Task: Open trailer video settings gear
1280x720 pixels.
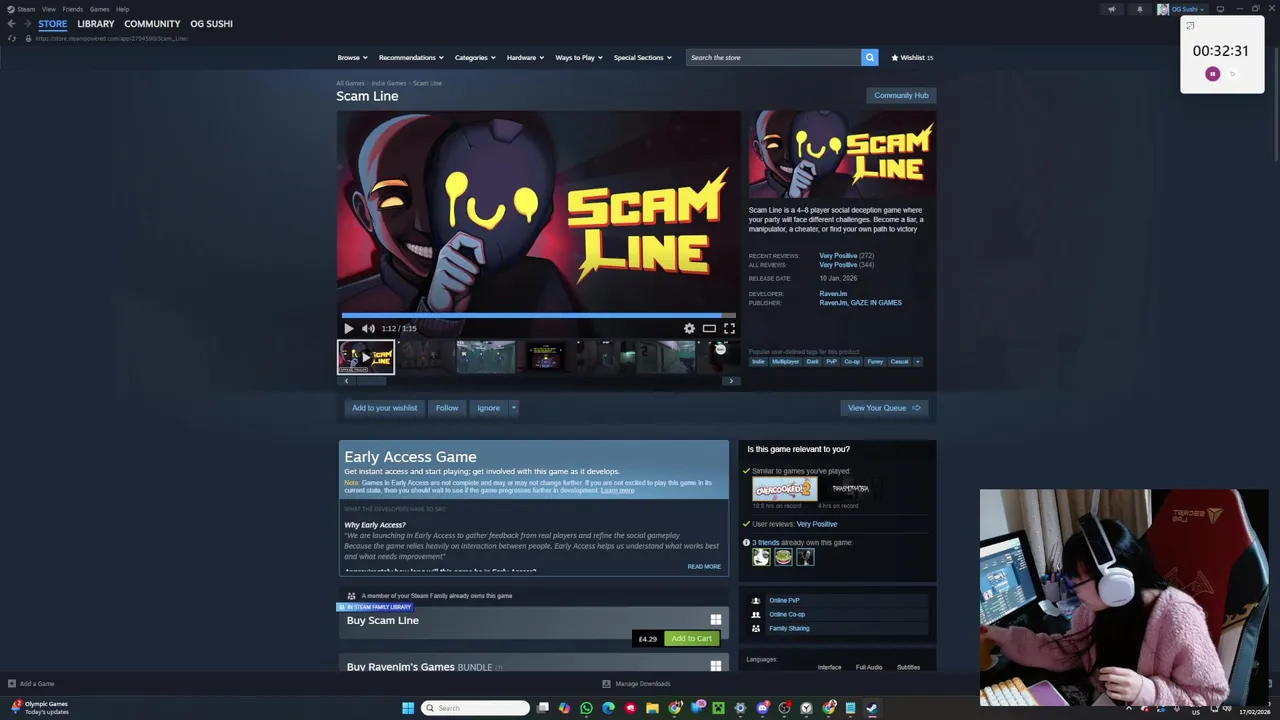Action: point(689,328)
